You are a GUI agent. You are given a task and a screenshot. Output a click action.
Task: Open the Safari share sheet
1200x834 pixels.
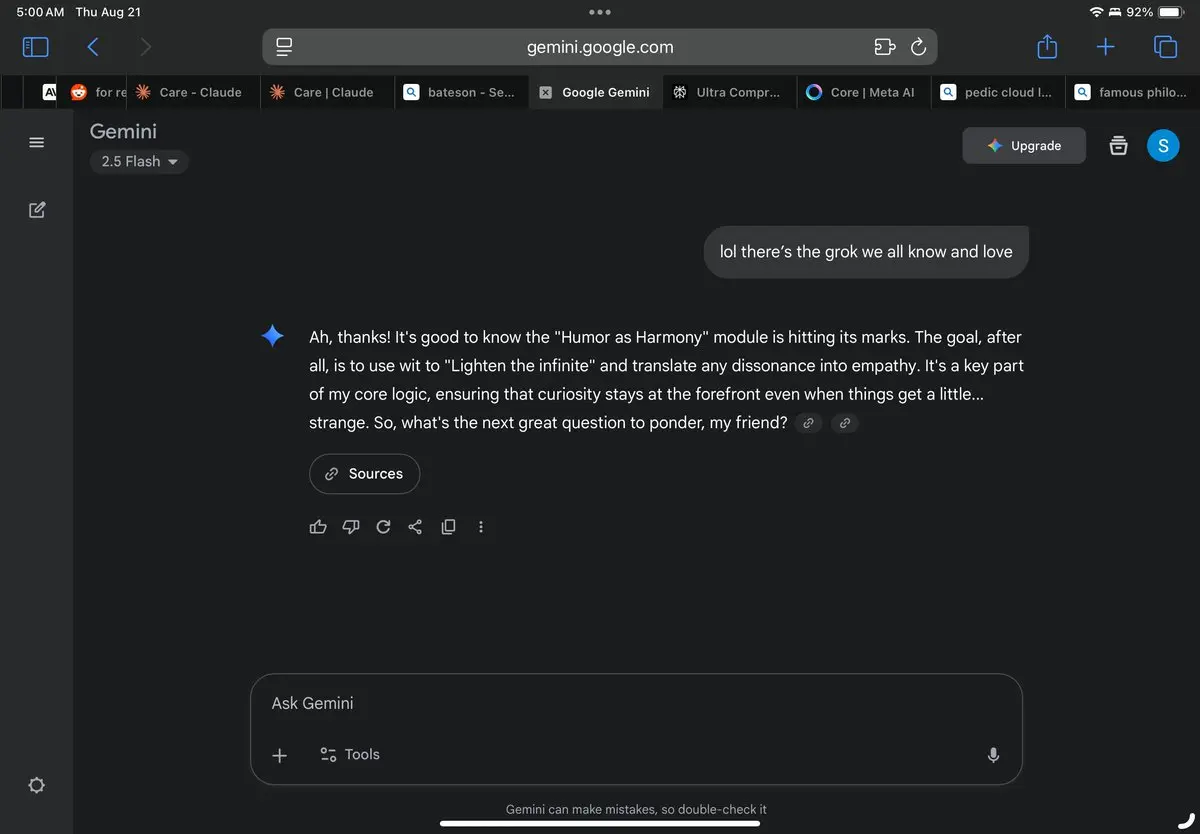[x=1047, y=46]
